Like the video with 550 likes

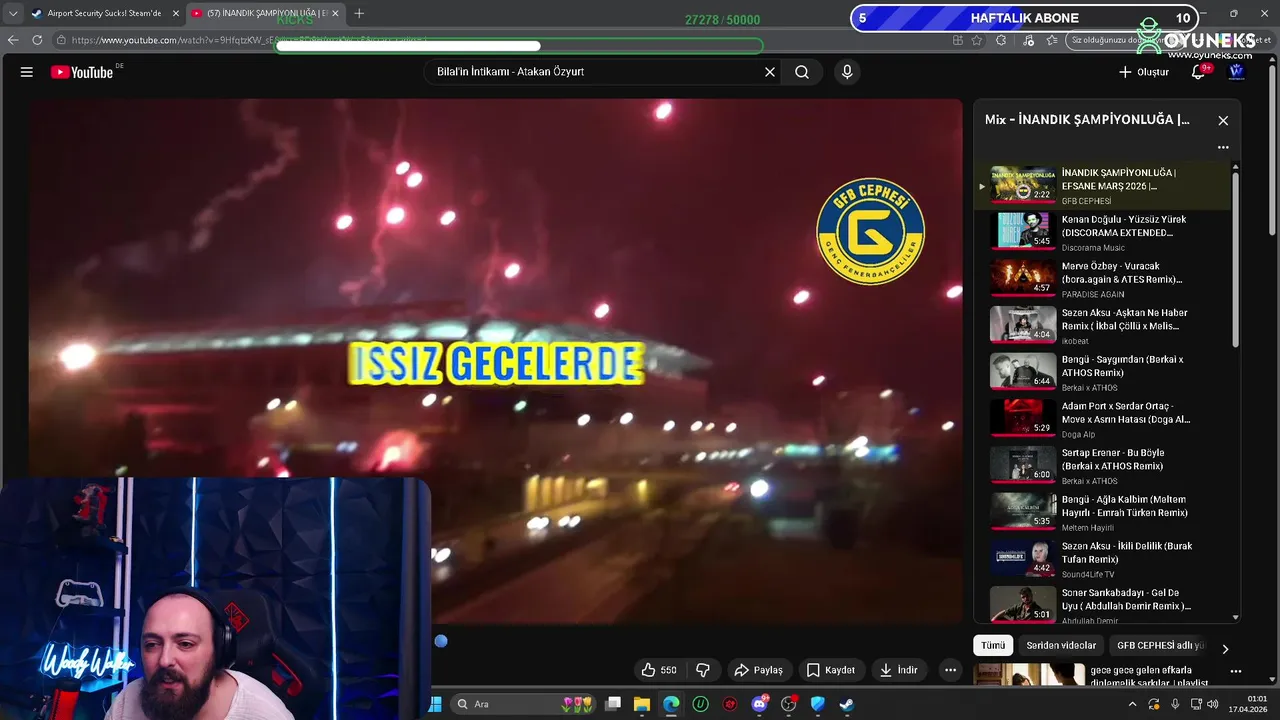[x=659, y=670]
